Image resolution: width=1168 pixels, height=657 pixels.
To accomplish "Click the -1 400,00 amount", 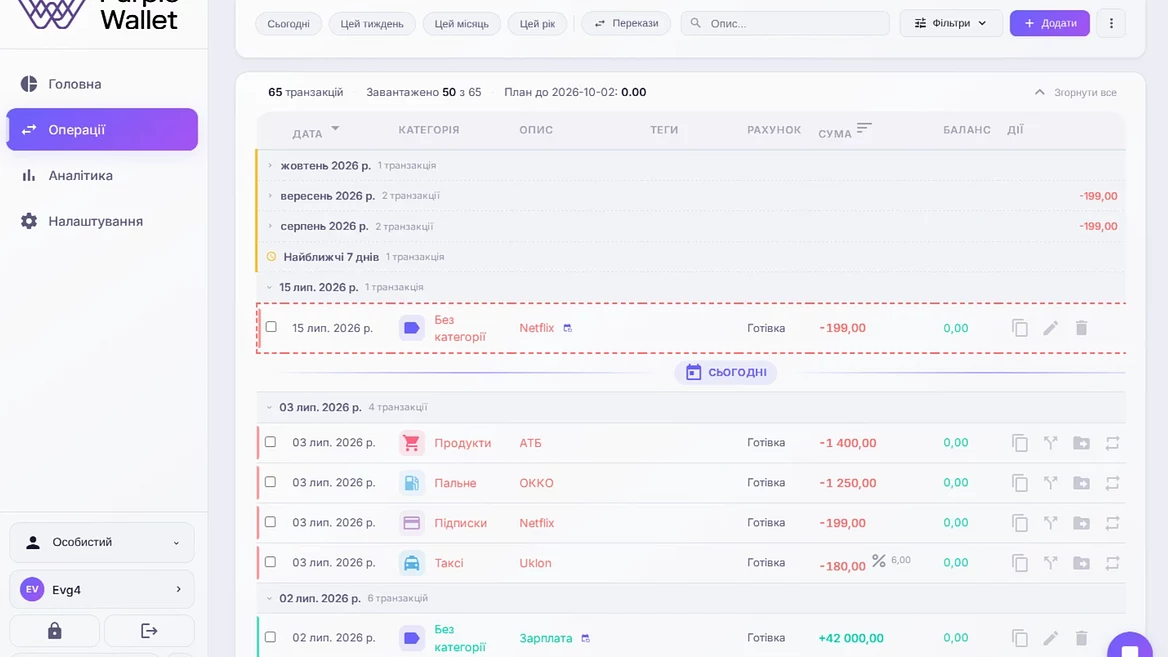I will pyautogui.click(x=848, y=443).
